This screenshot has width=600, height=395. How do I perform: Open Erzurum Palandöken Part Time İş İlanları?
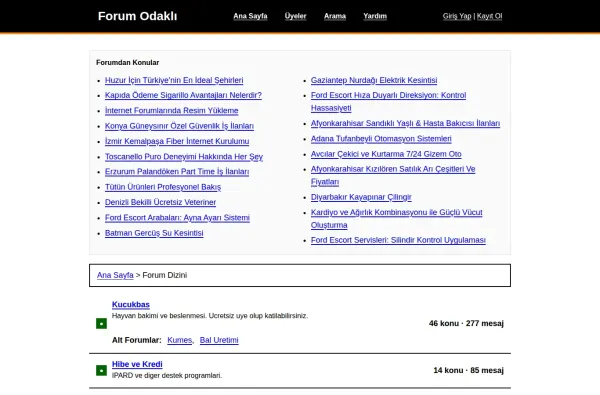177,171
